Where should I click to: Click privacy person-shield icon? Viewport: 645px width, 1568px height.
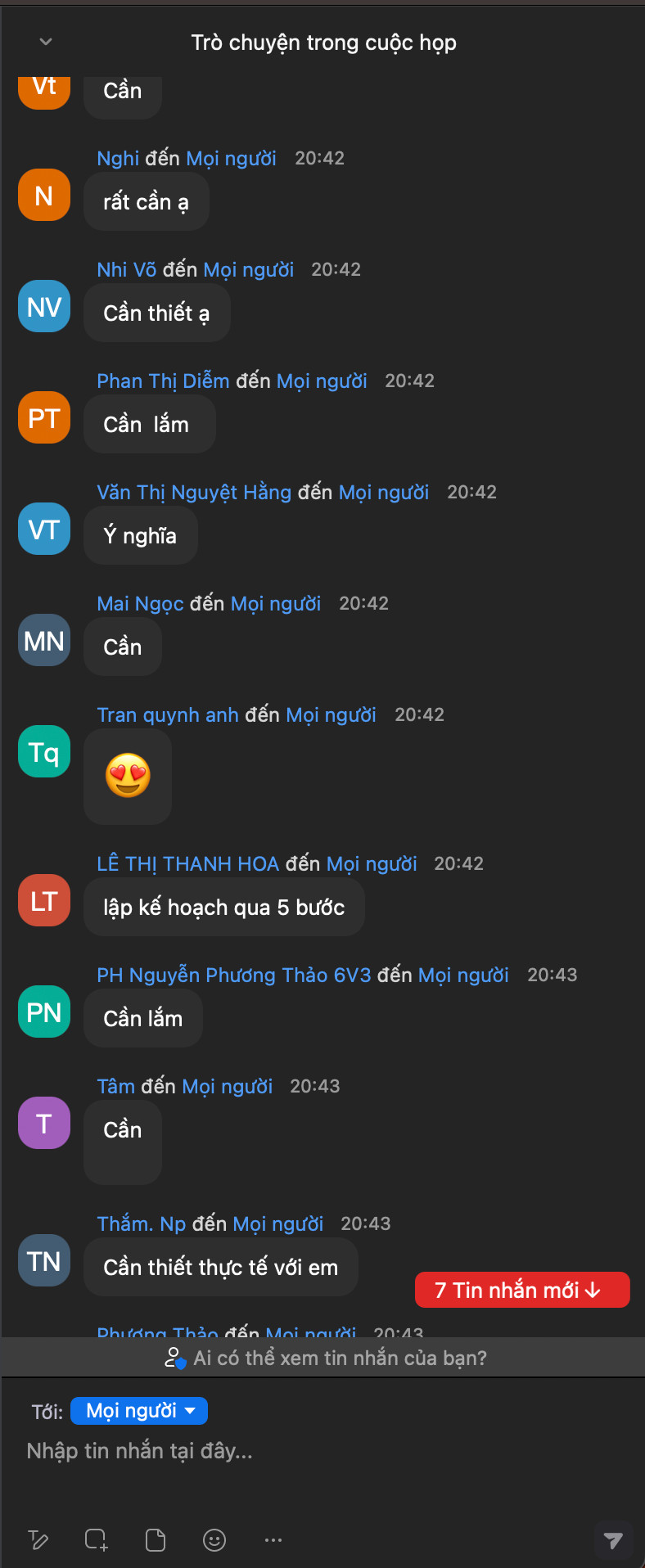pyautogui.click(x=175, y=1358)
